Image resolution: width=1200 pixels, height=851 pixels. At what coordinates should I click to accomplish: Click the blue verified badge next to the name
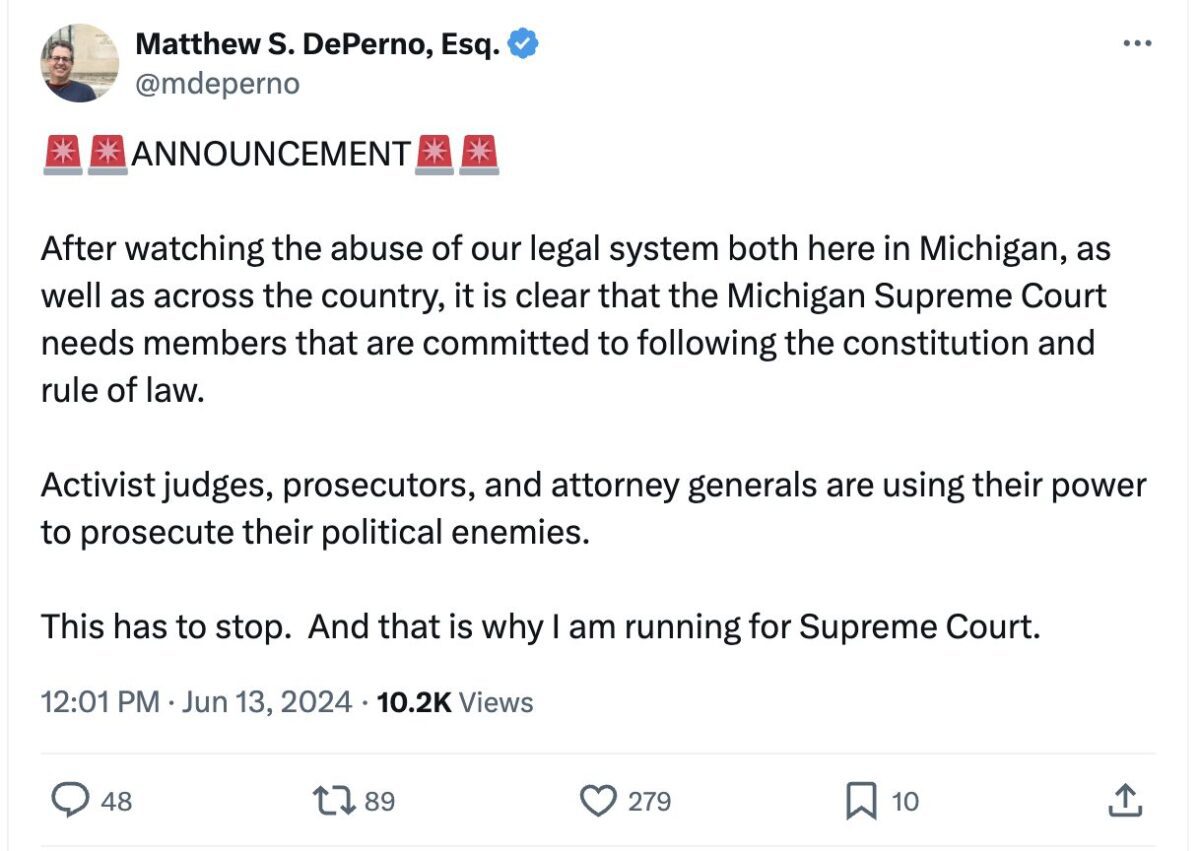525,43
